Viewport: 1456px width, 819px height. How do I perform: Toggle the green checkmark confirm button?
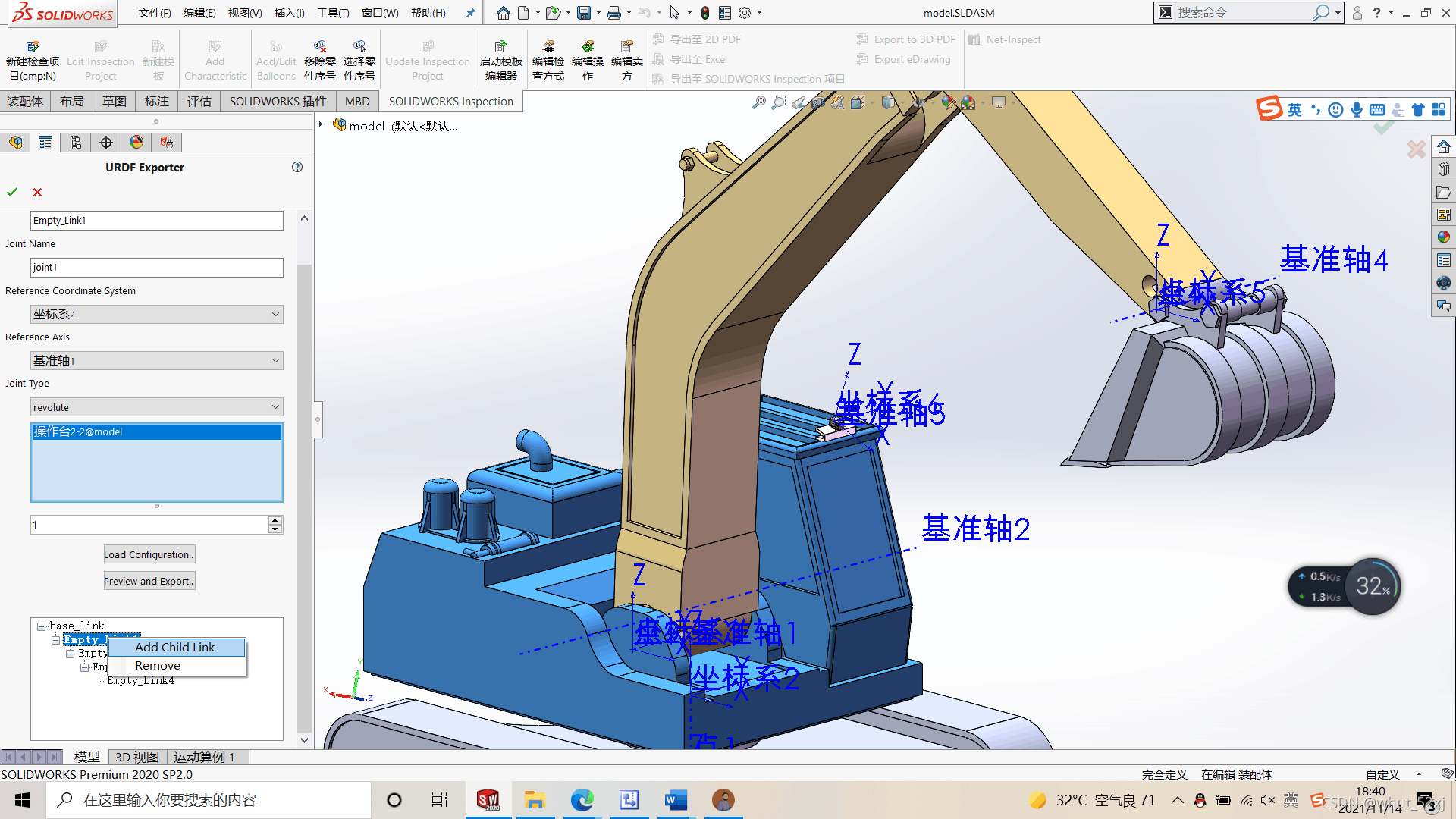tap(12, 191)
